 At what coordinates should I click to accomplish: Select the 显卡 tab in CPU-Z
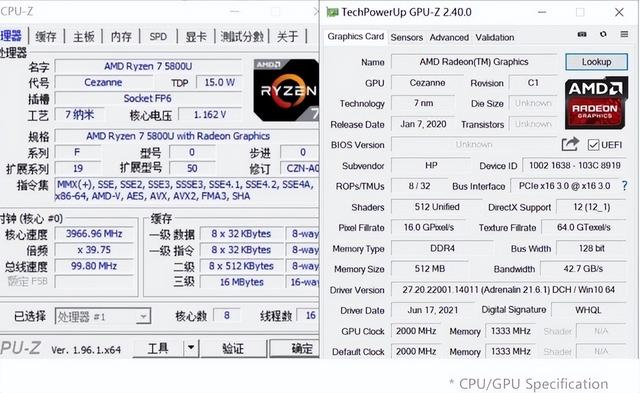(x=196, y=37)
